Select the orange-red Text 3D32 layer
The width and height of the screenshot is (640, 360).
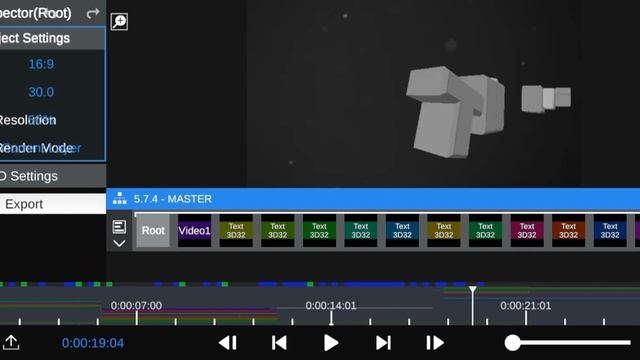569,231
